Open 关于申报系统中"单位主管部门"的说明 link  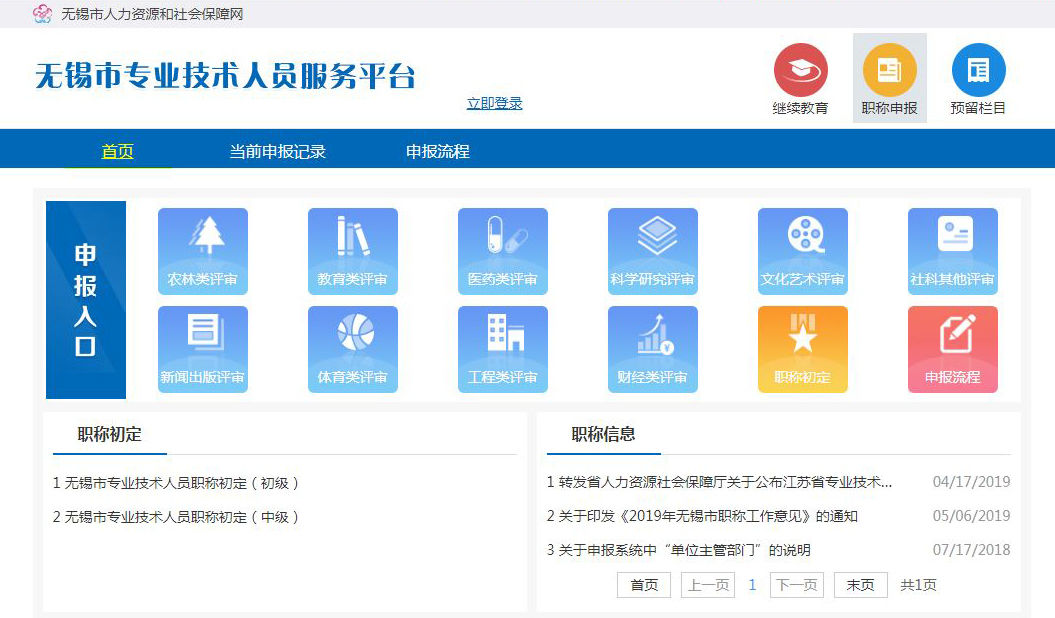pyautogui.click(x=678, y=550)
